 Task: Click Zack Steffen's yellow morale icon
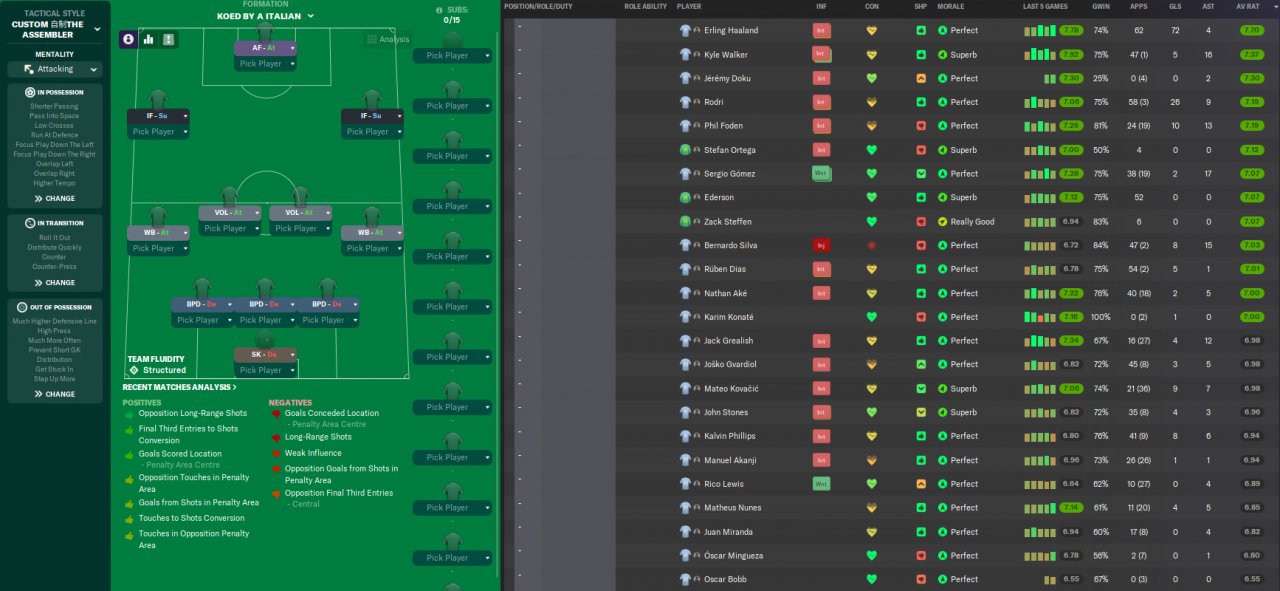(942, 222)
